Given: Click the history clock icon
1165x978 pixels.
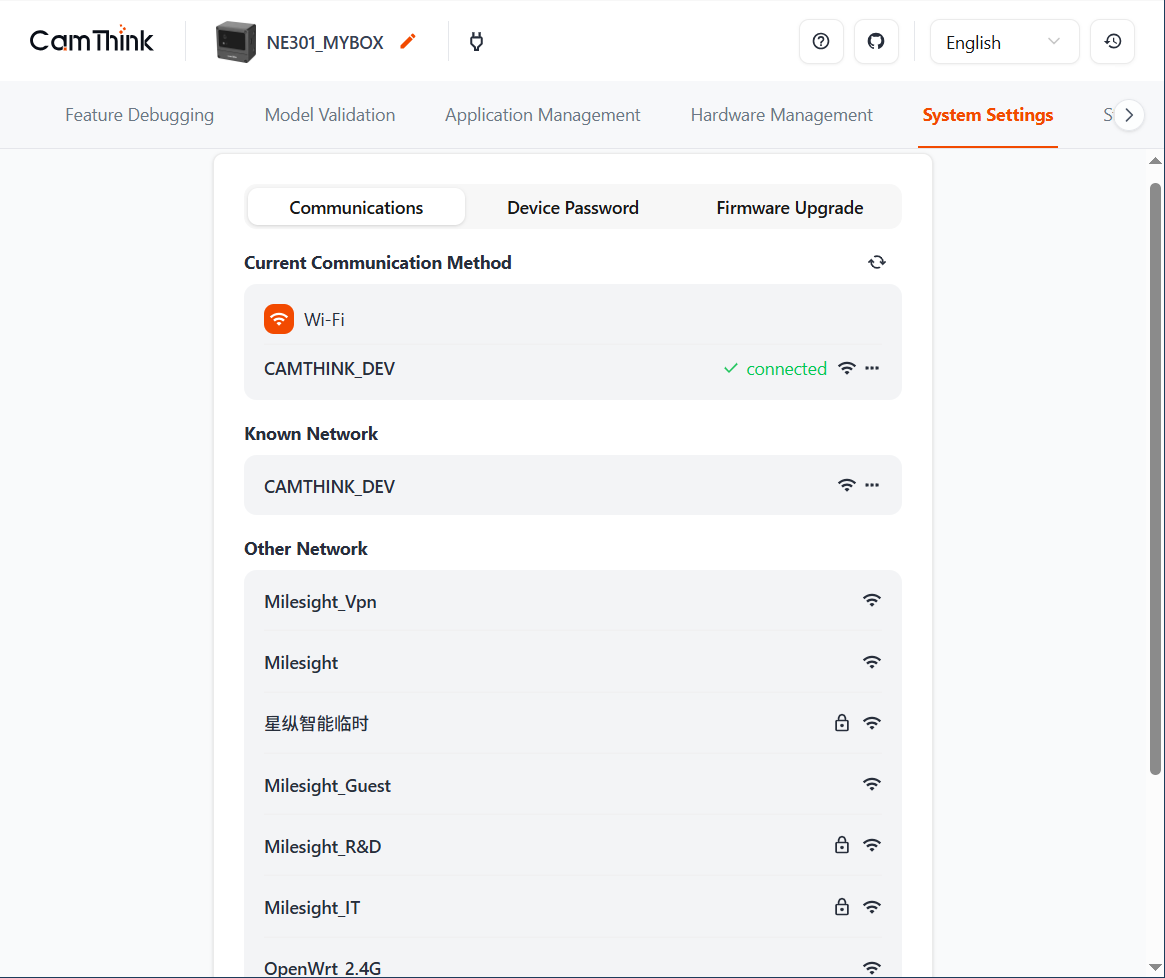Looking at the screenshot, I should coord(1112,42).
